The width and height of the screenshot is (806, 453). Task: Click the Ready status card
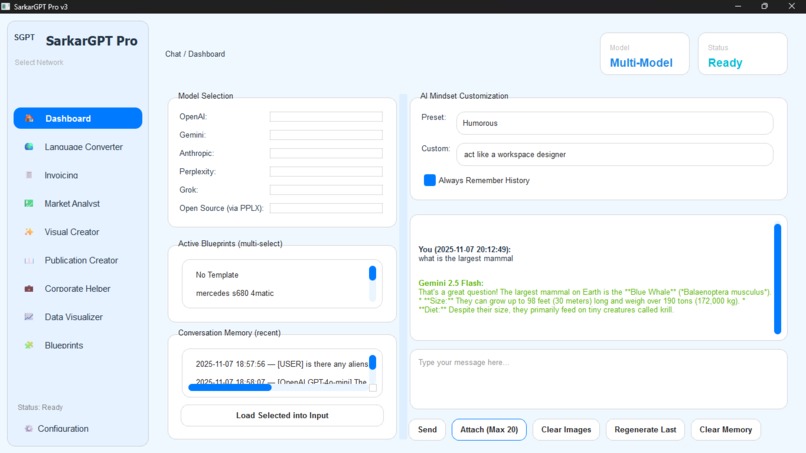(742, 54)
